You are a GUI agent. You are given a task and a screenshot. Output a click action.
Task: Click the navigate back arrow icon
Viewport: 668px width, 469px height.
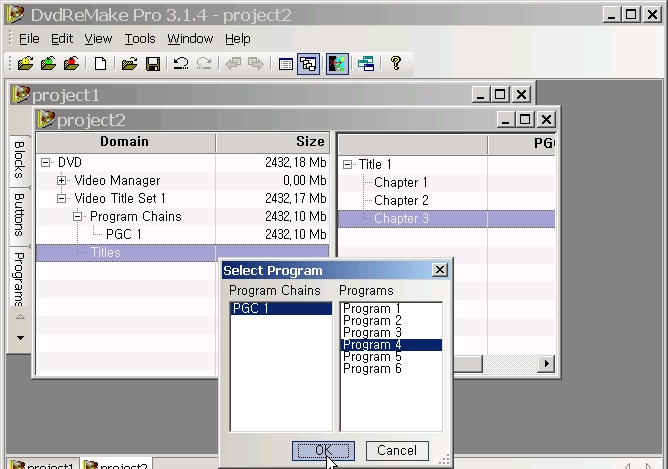tap(233, 64)
